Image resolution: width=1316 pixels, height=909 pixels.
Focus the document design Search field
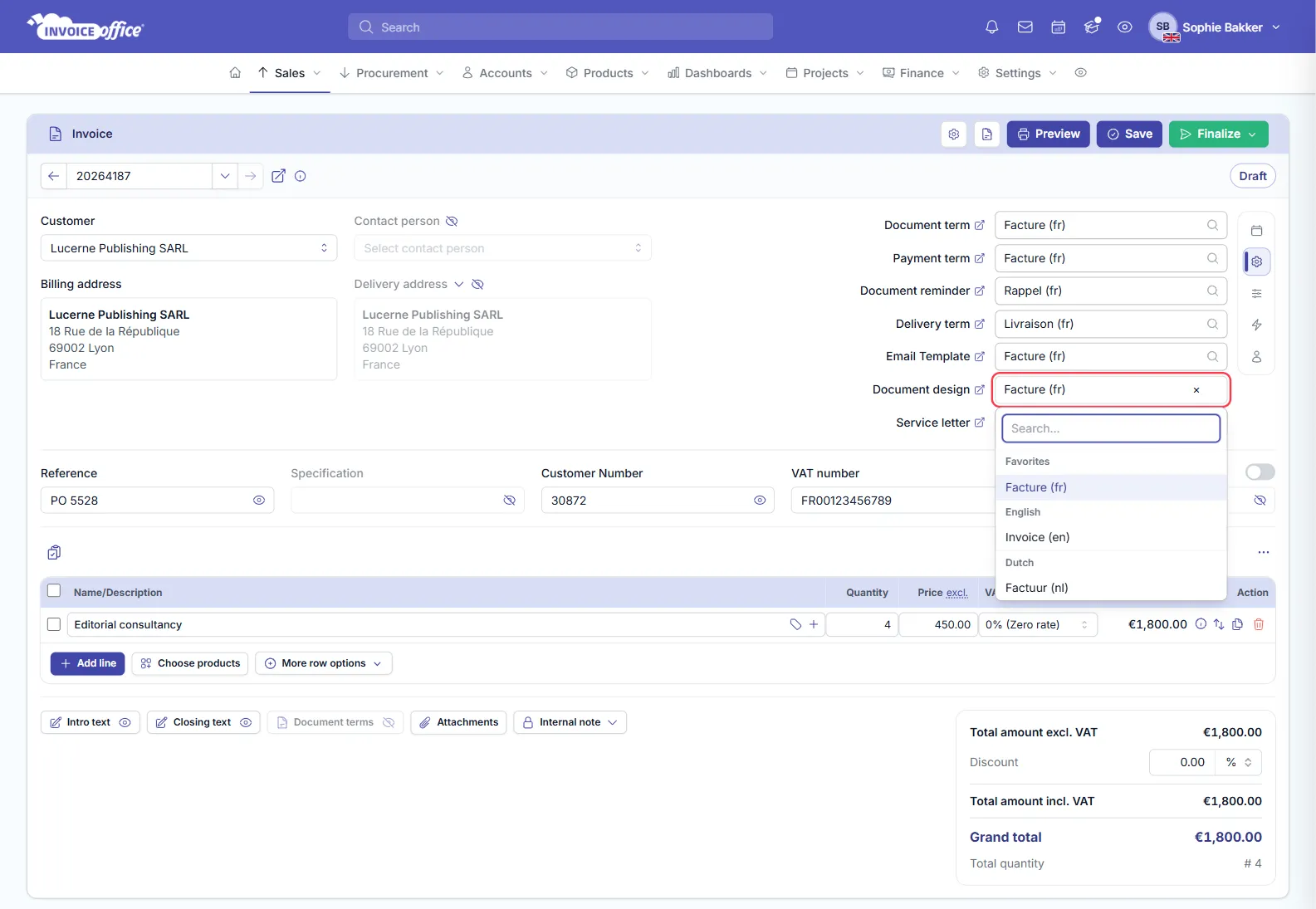pos(1111,428)
